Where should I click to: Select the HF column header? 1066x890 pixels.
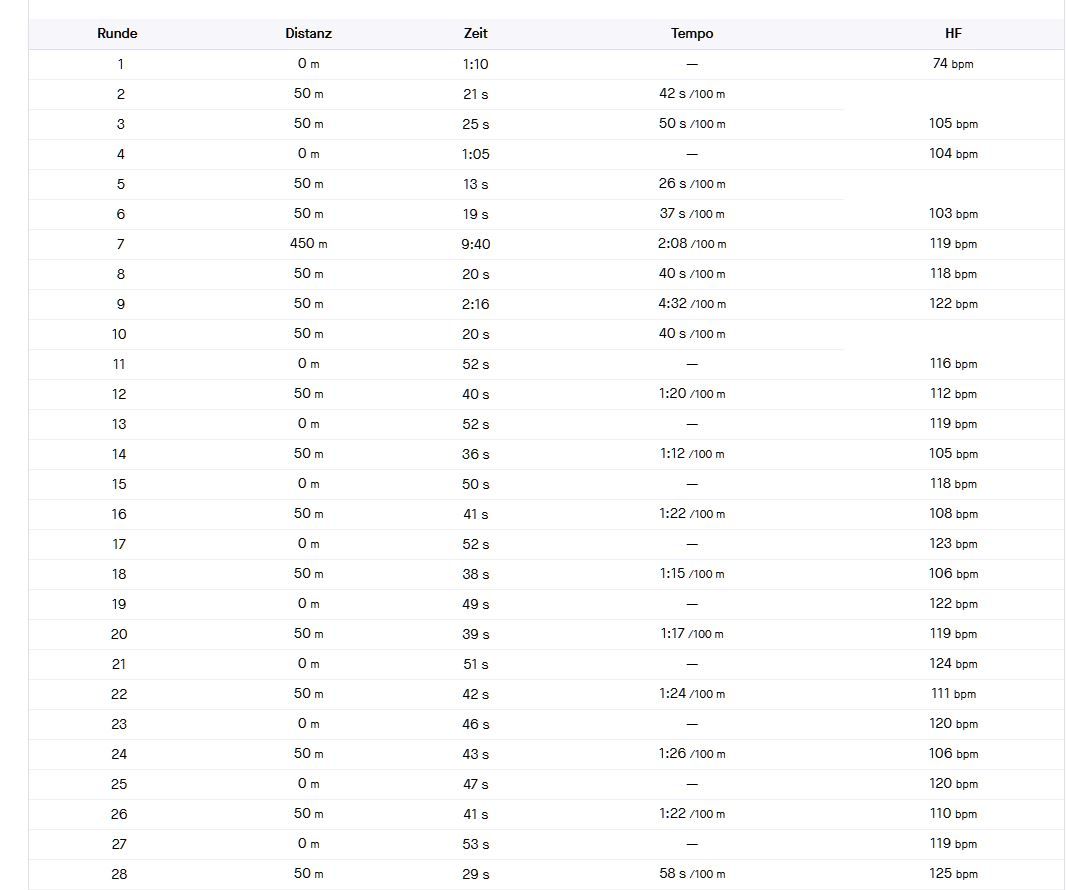[953, 33]
